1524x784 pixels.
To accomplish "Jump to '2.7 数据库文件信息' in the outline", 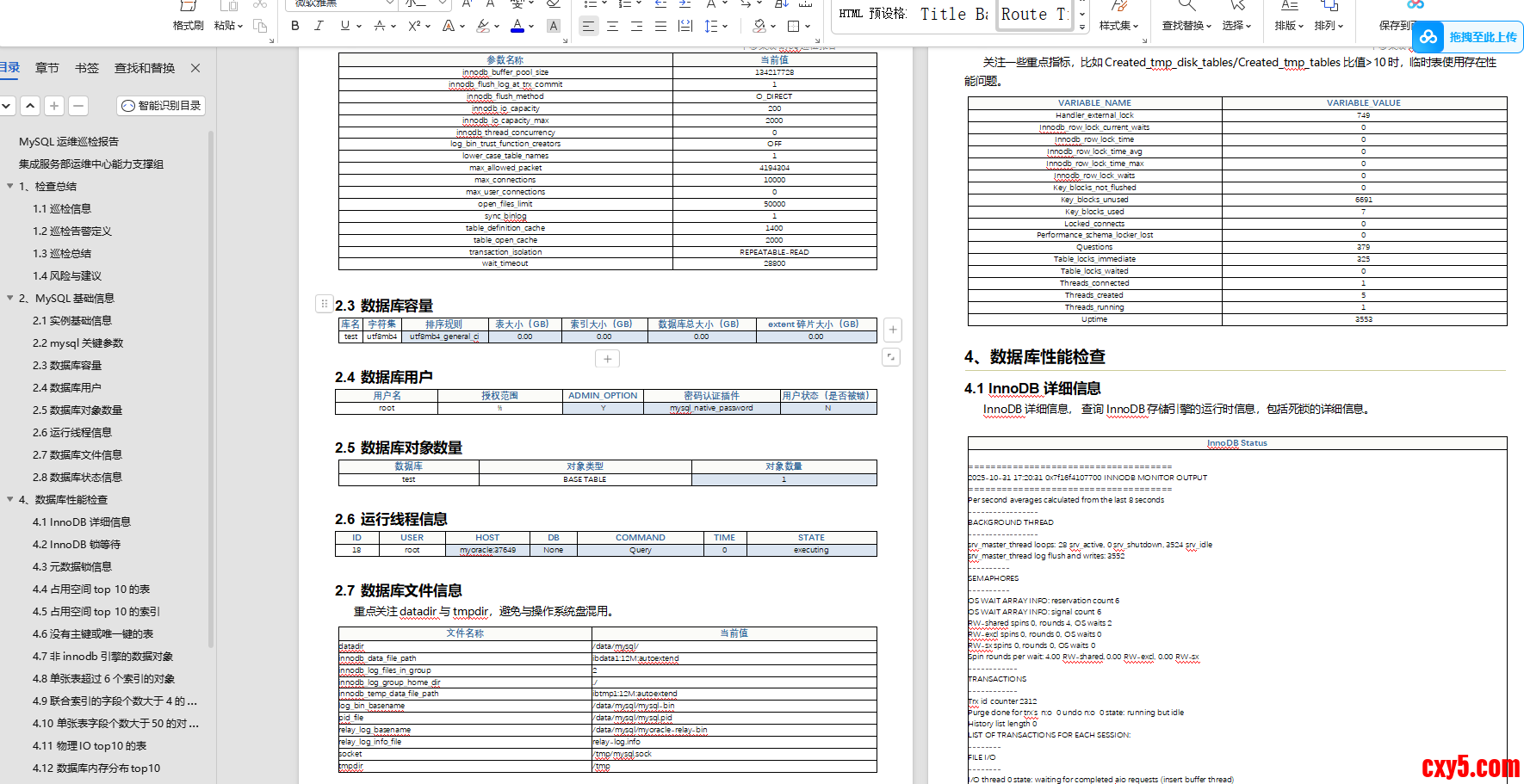I will [x=77, y=454].
